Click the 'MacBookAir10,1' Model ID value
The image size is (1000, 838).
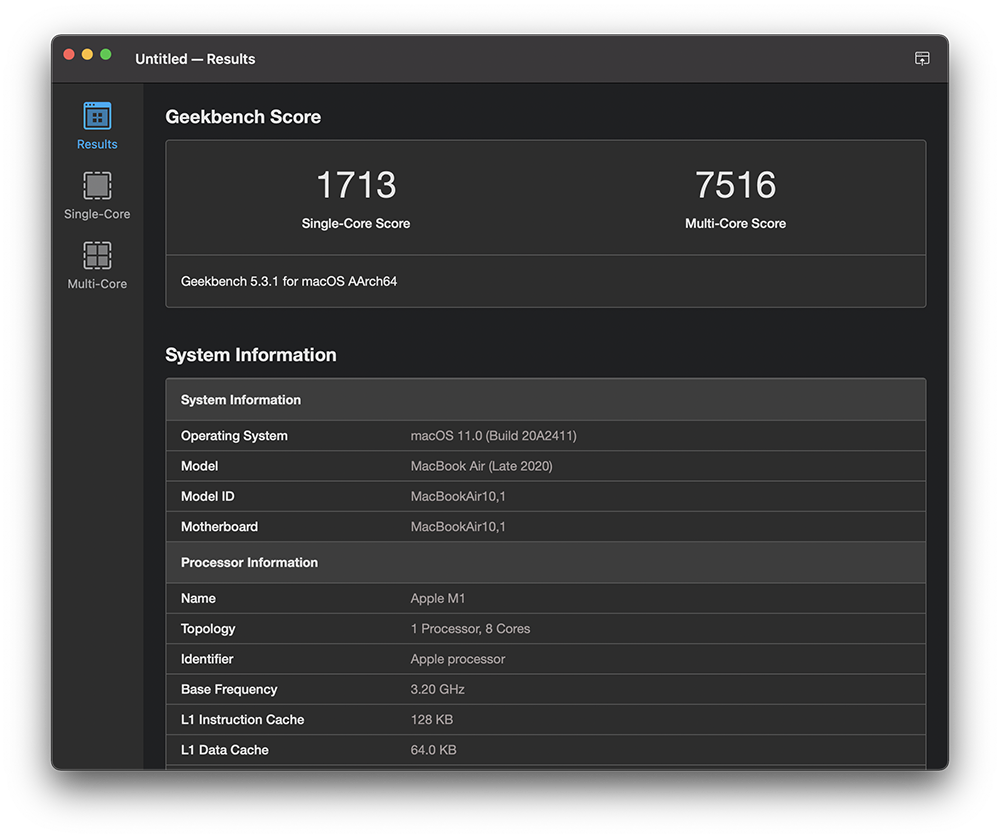[x=458, y=496]
